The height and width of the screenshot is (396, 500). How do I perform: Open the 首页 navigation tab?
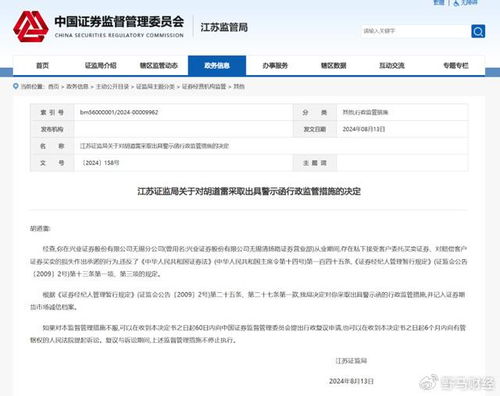click(x=42, y=66)
